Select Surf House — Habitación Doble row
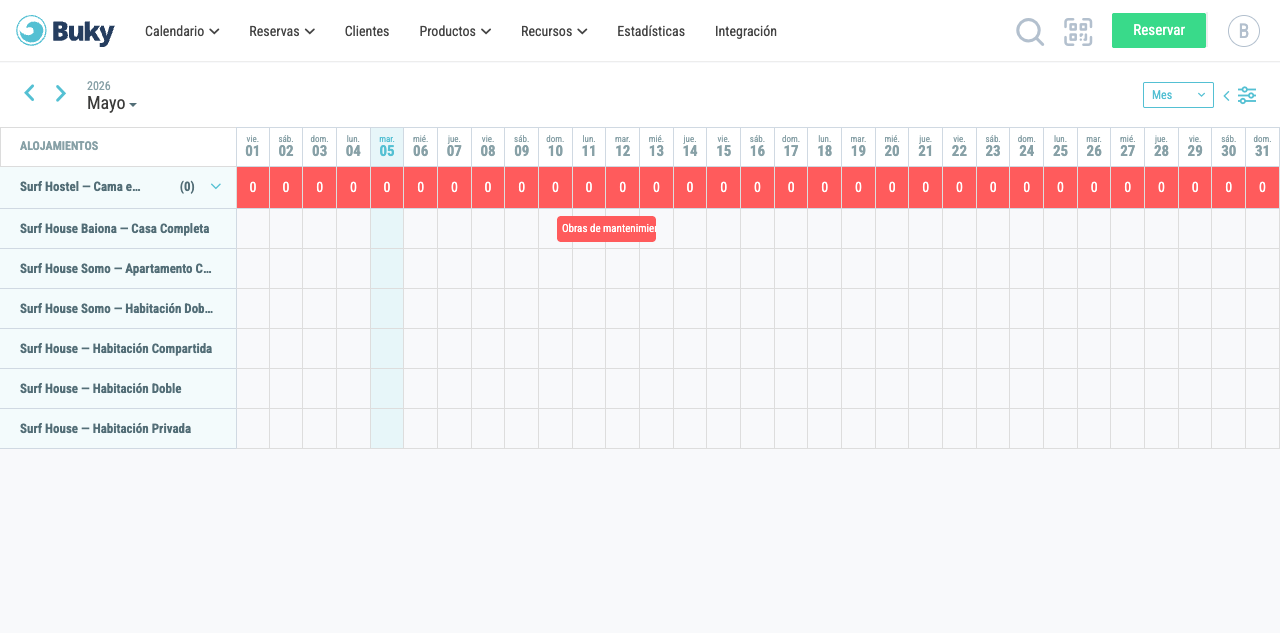This screenshot has width=1280, height=633. (118, 389)
